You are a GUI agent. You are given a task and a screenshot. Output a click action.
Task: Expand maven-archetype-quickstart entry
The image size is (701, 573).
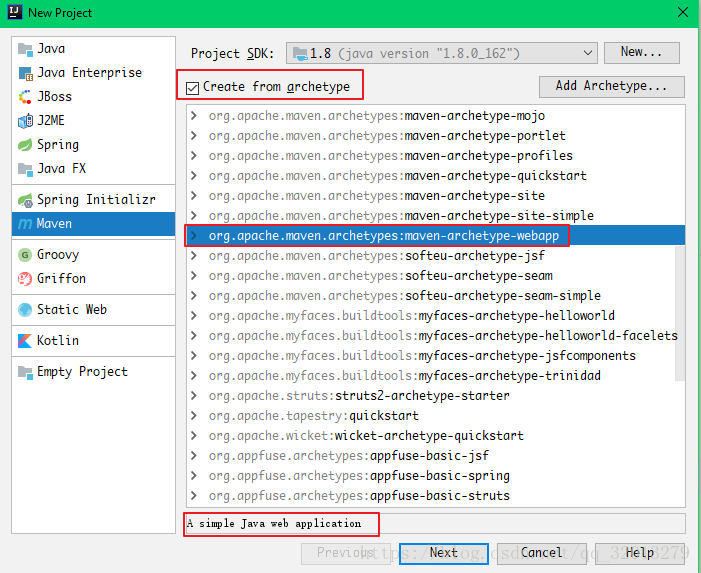coord(194,176)
